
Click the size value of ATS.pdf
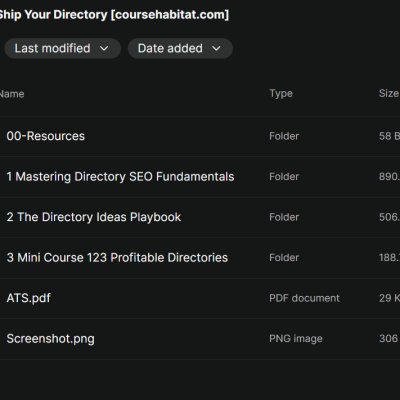click(389, 298)
